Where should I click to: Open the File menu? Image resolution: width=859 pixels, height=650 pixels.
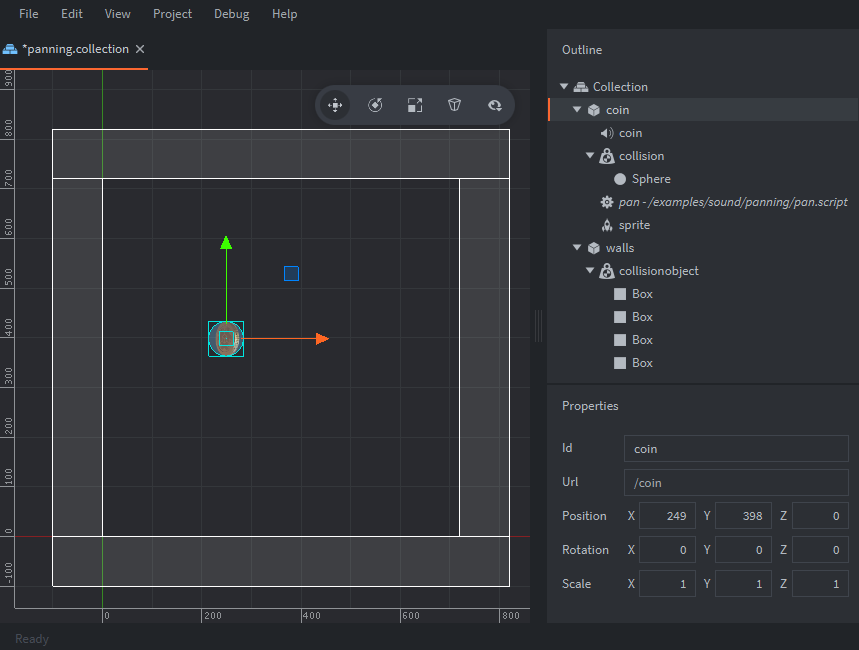tap(28, 14)
